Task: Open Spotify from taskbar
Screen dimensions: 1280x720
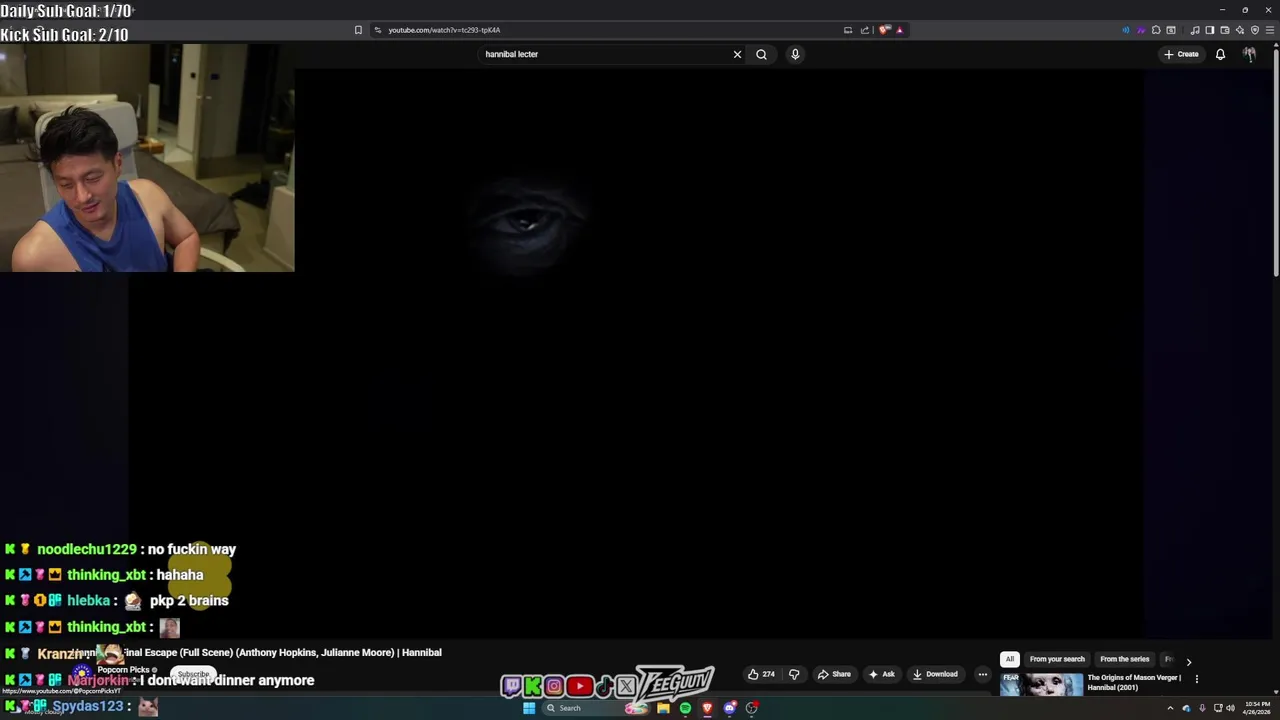Action: 685,708
